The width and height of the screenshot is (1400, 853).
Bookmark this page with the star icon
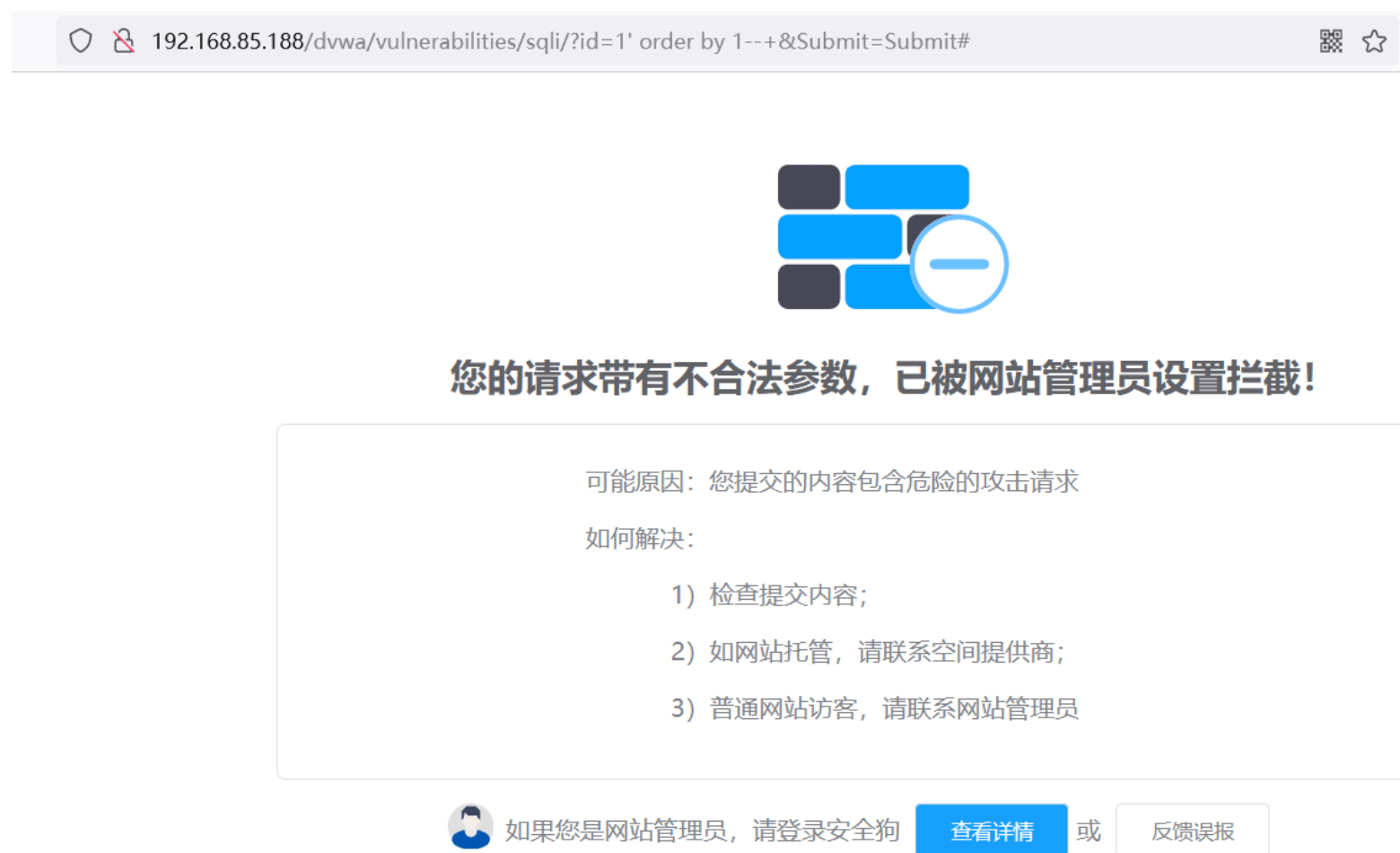pos(1374,40)
